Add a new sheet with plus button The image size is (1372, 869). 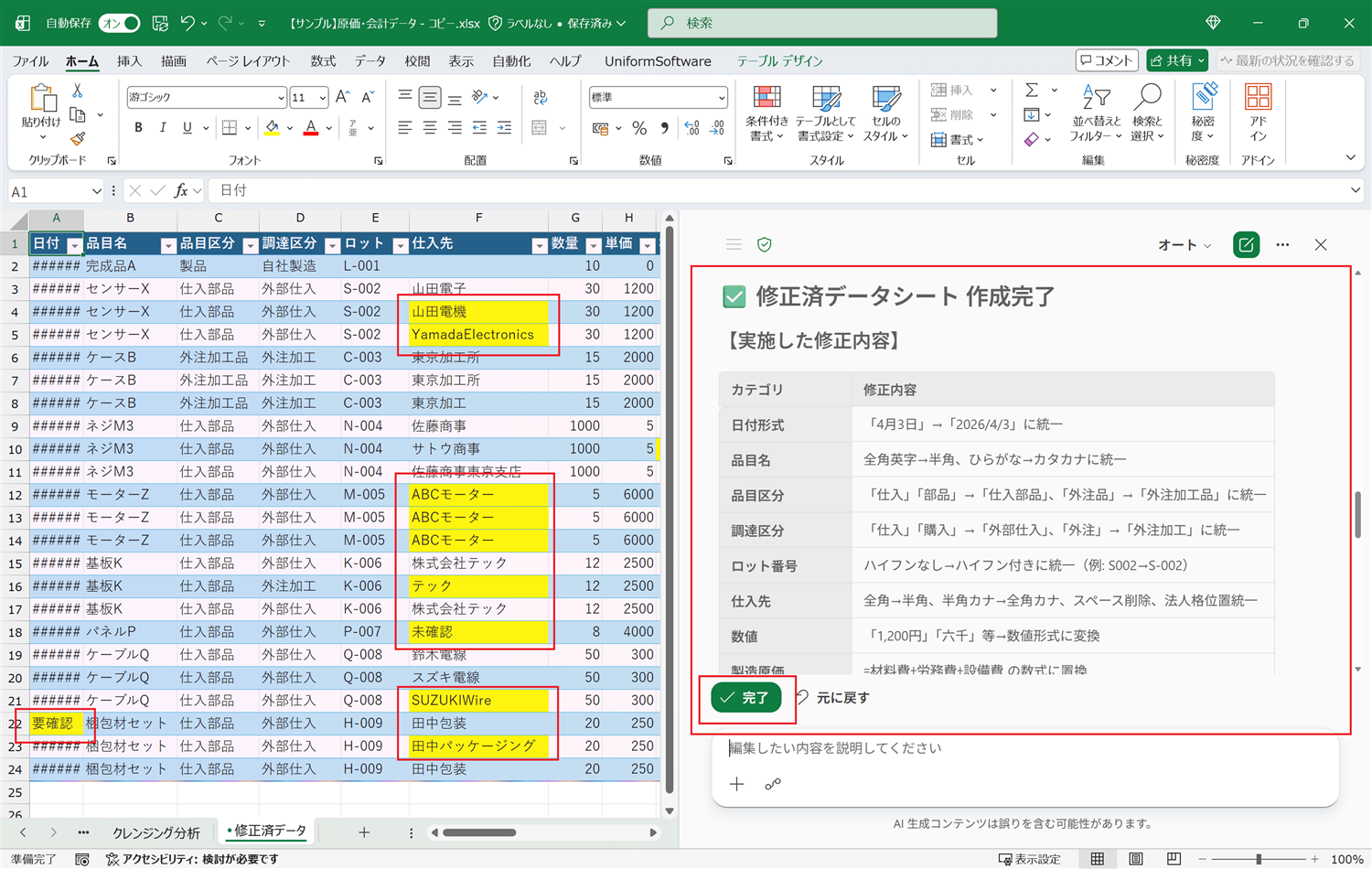pyautogui.click(x=364, y=832)
